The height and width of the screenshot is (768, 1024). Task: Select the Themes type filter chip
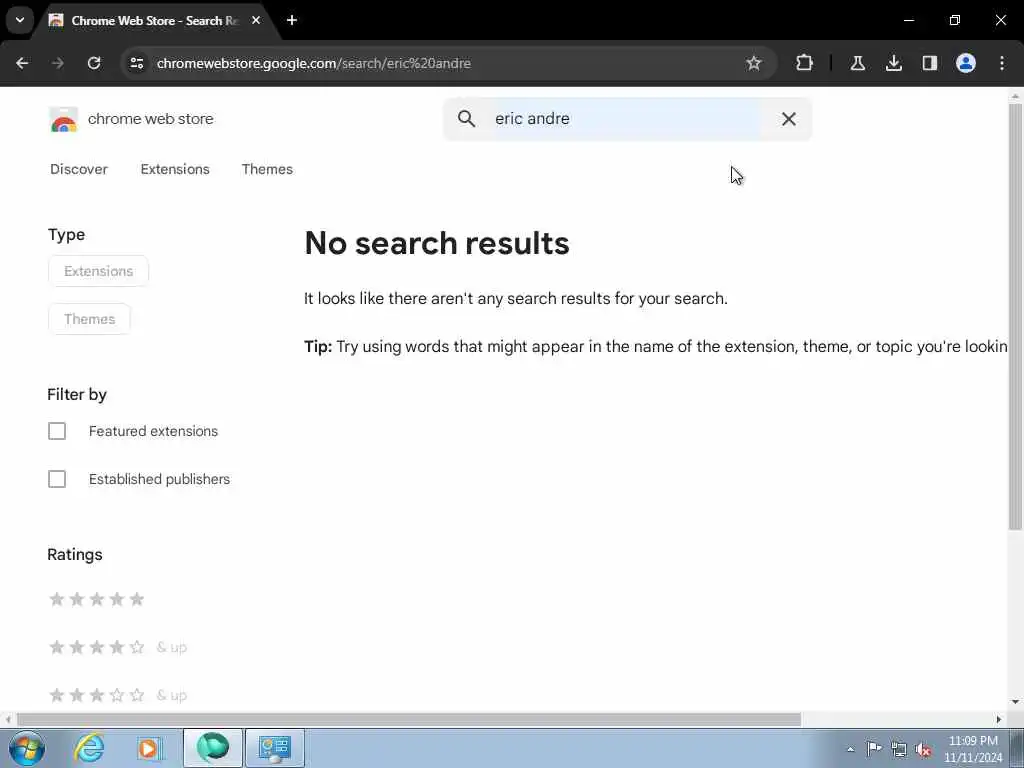pyautogui.click(x=89, y=319)
